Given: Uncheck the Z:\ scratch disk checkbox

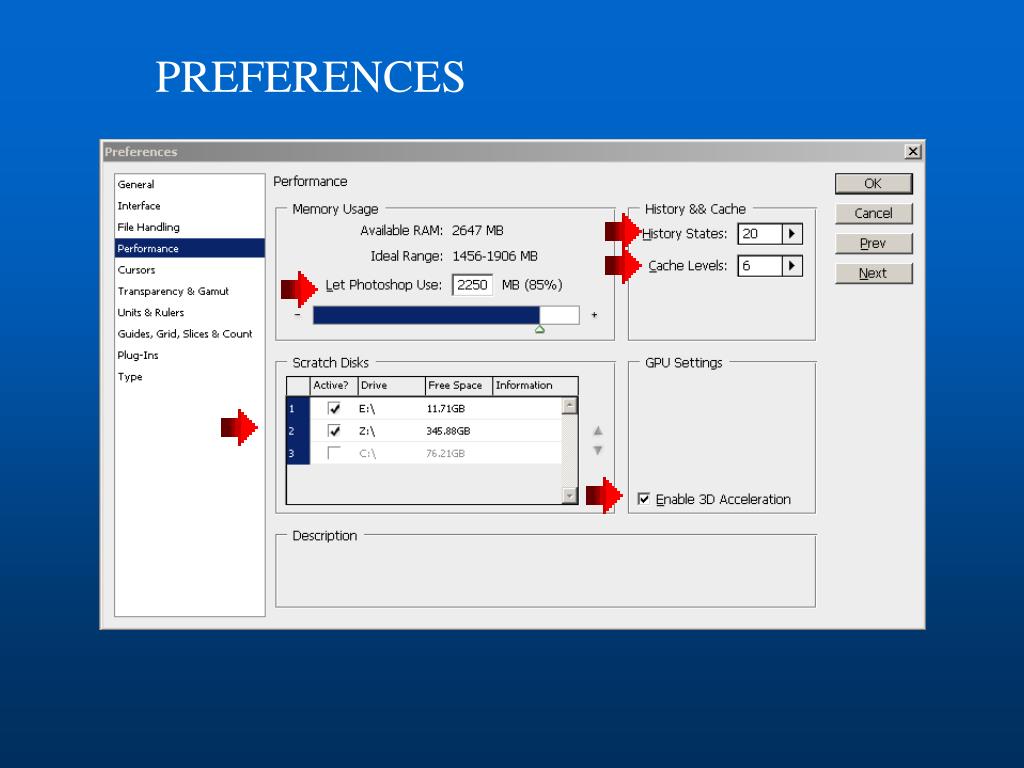Looking at the screenshot, I should (x=334, y=430).
